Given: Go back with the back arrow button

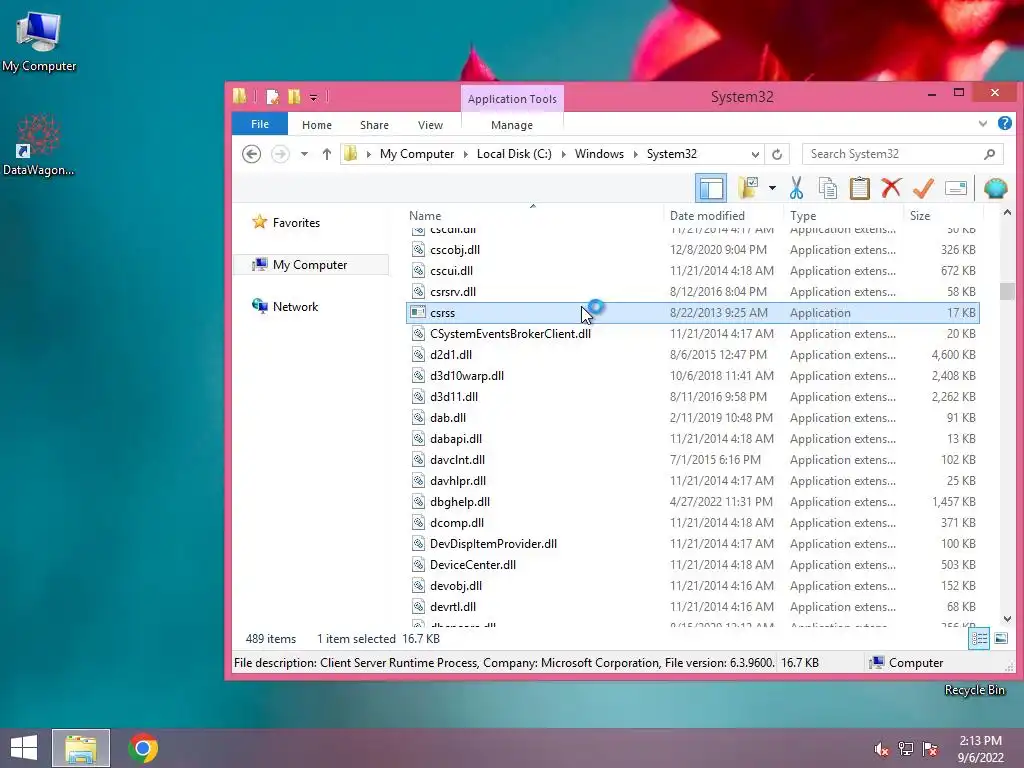Looking at the screenshot, I should point(251,154).
